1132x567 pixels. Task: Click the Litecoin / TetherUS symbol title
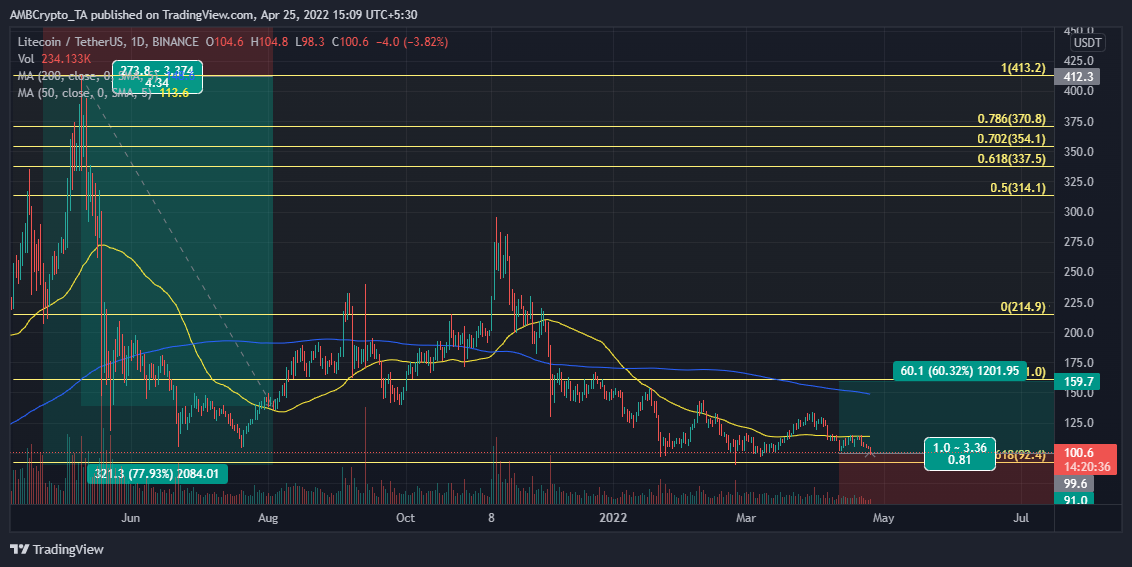(x=108, y=42)
